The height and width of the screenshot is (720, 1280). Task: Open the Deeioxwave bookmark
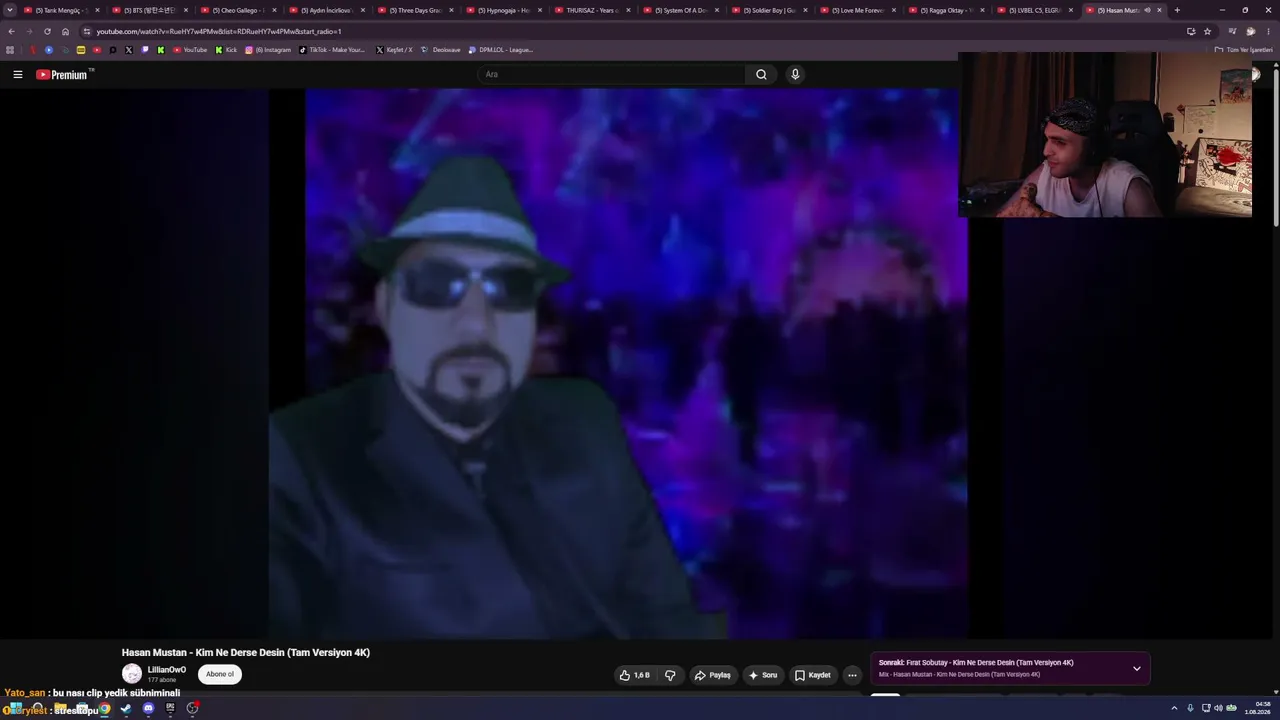tap(441, 49)
